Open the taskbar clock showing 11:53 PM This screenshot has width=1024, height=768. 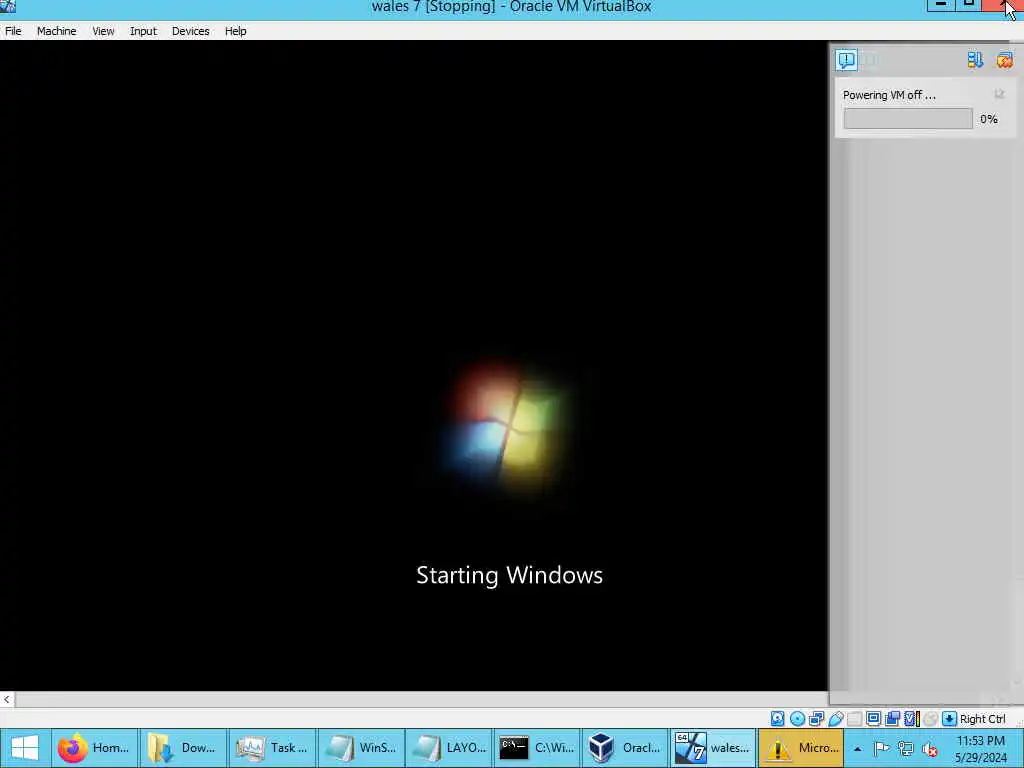click(x=981, y=749)
